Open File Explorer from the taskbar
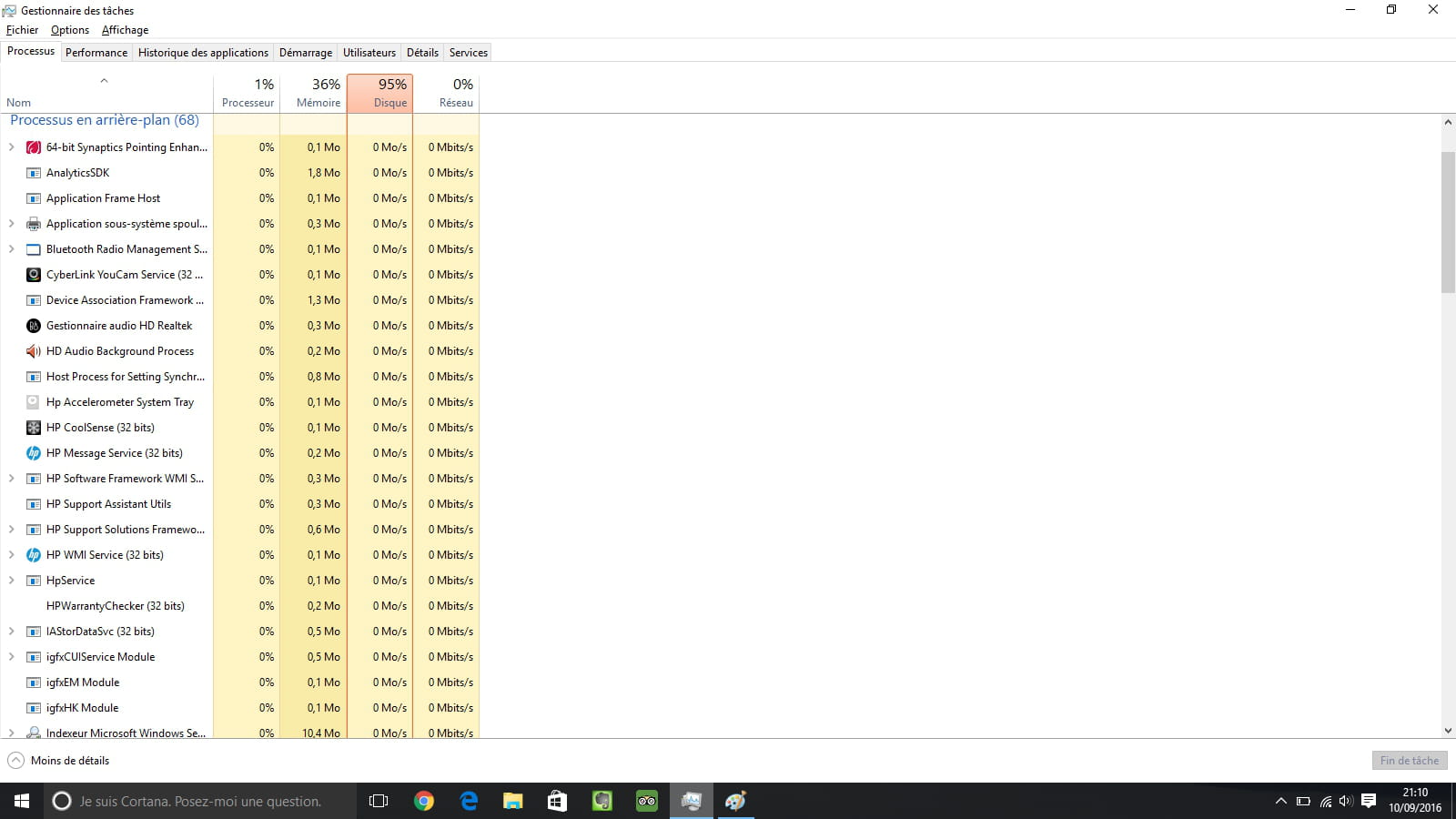1456x819 pixels. (x=513, y=801)
